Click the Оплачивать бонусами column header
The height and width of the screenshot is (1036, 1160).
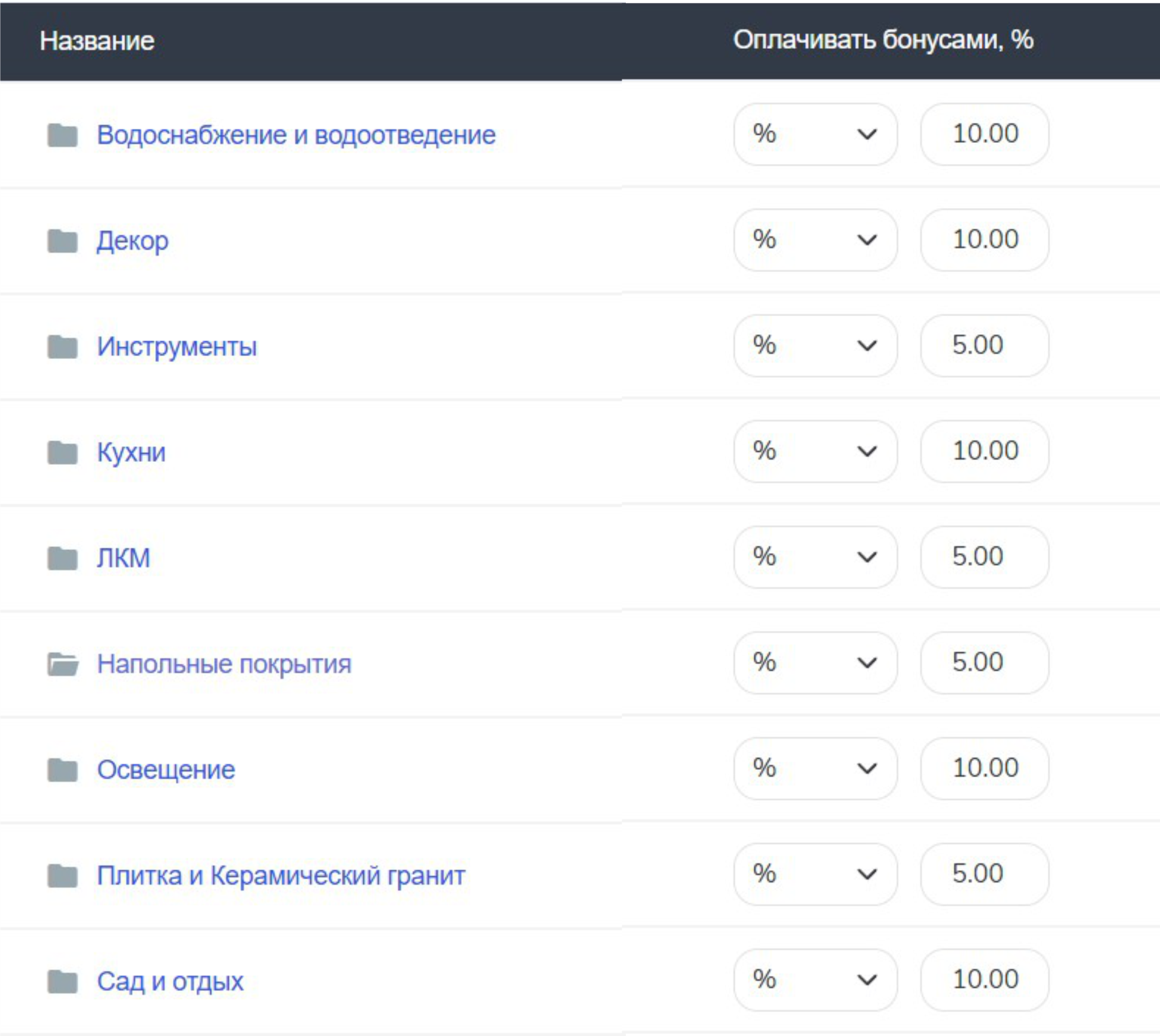[883, 40]
